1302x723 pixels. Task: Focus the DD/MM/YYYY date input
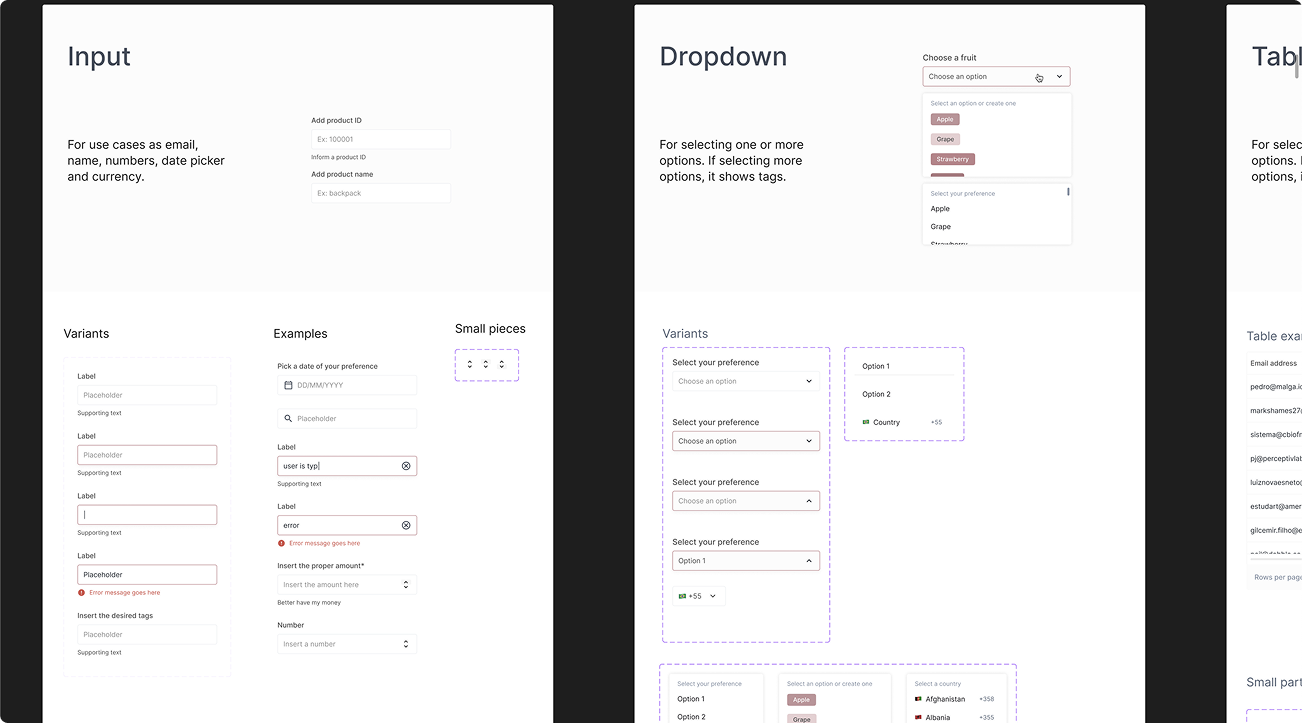(x=347, y=385)
